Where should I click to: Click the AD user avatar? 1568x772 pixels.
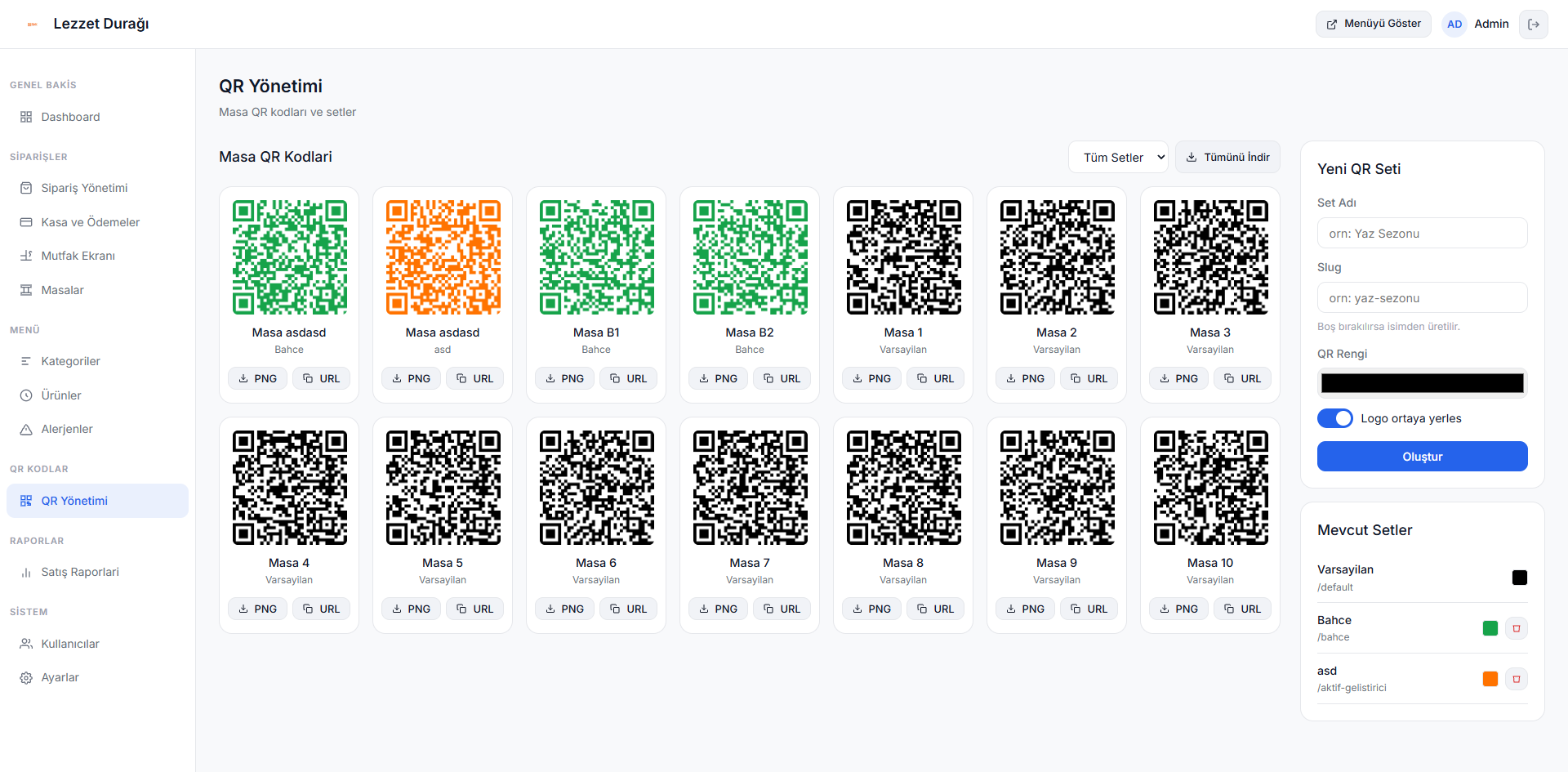click(1454, 25)
